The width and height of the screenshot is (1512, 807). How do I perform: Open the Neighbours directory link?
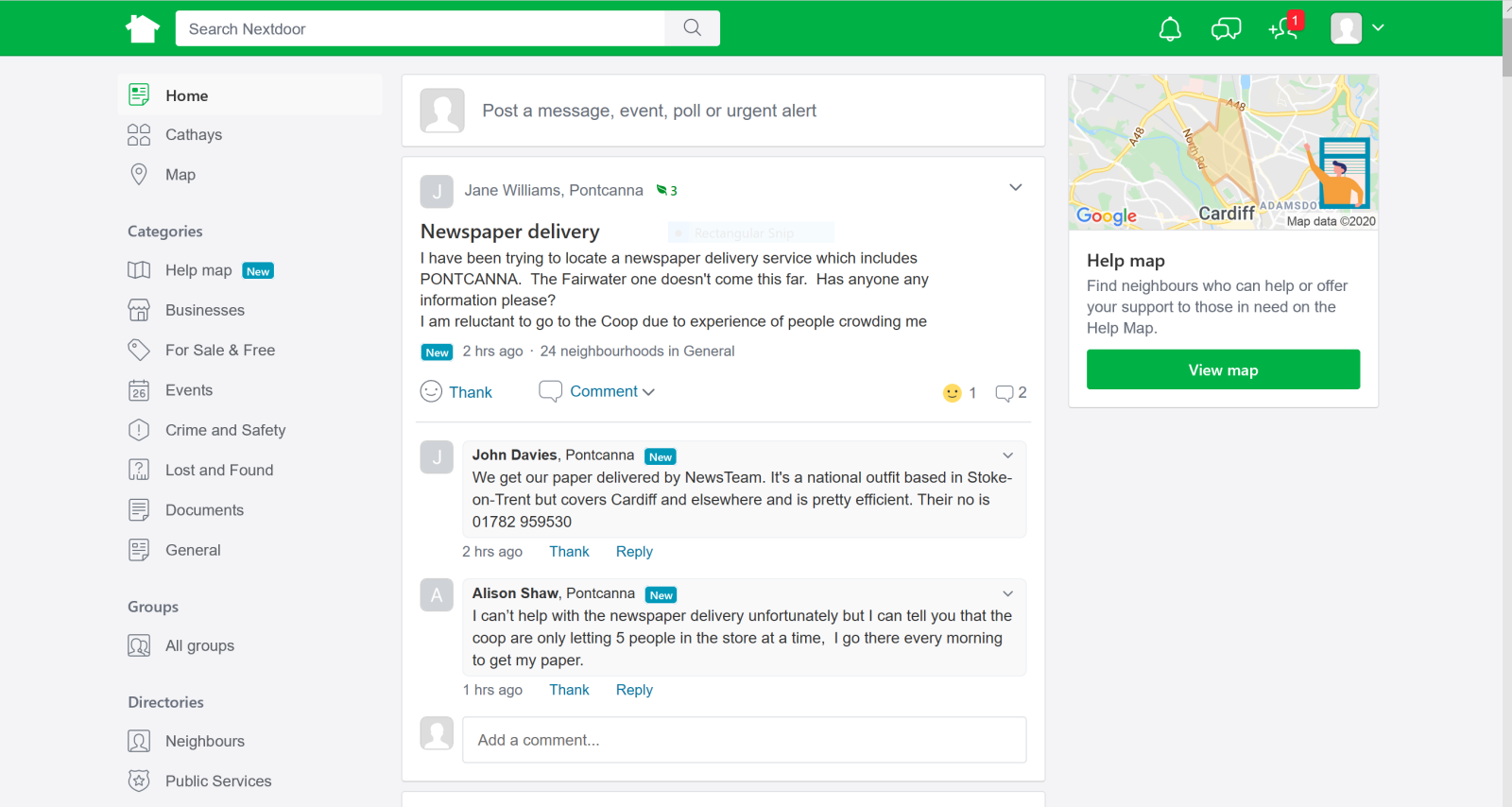[x=205, y=741]
